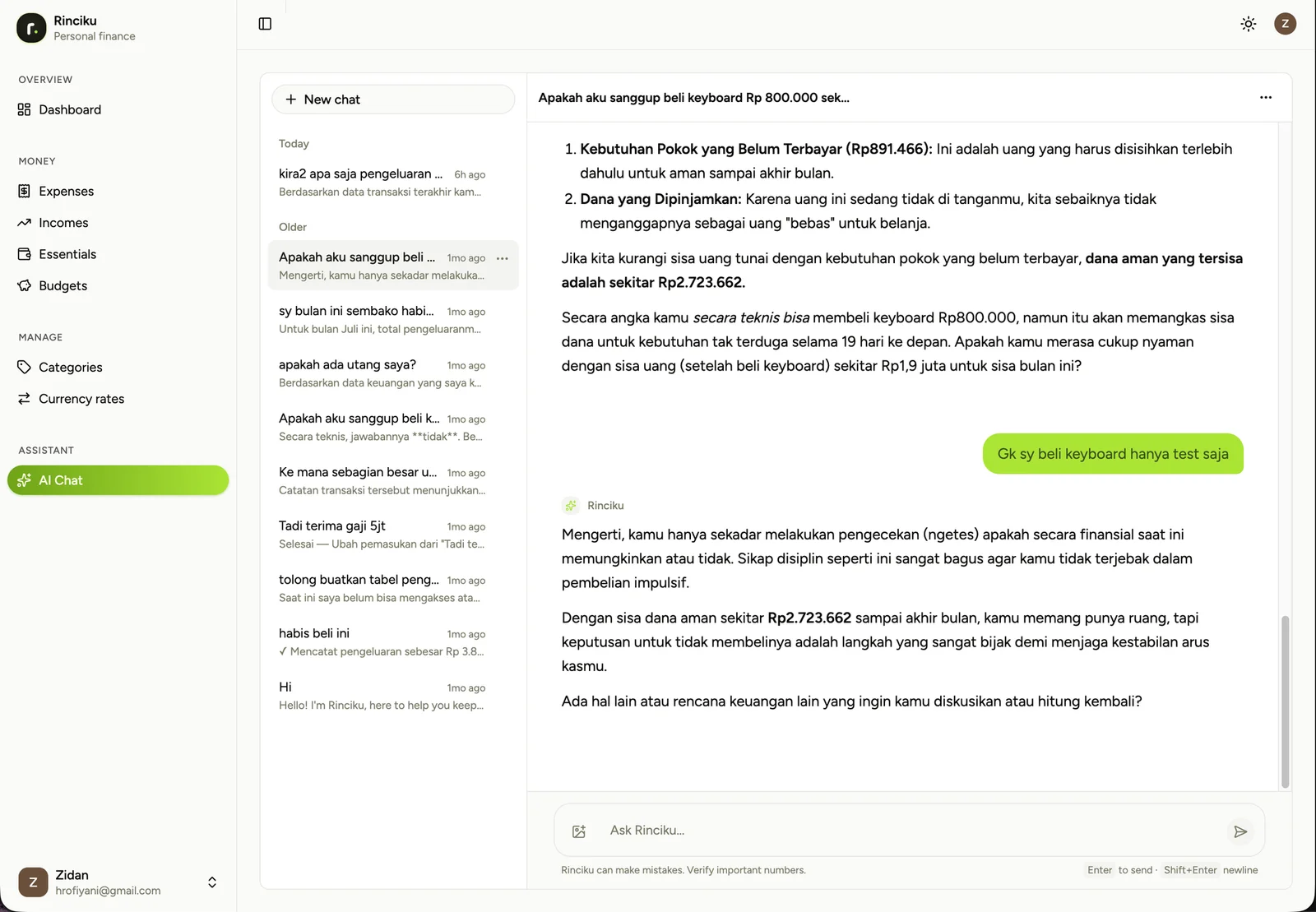Image resolution: width=1316 pixels, height=912 pixels.
Task: Click the conversation vertical scrollbar
Action: click(x=1285, y=701)
